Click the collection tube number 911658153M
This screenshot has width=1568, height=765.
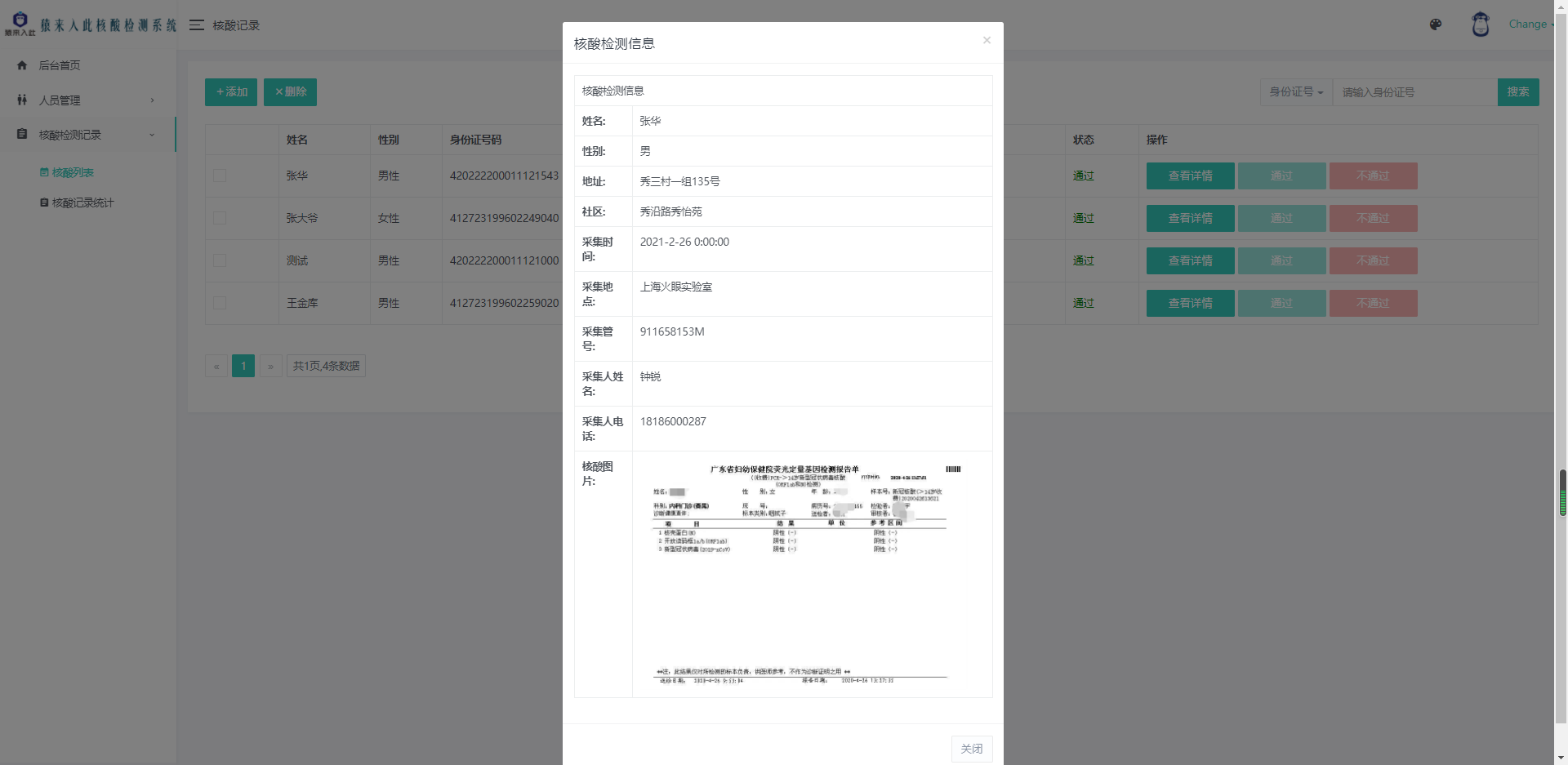(x=672, y=331)
